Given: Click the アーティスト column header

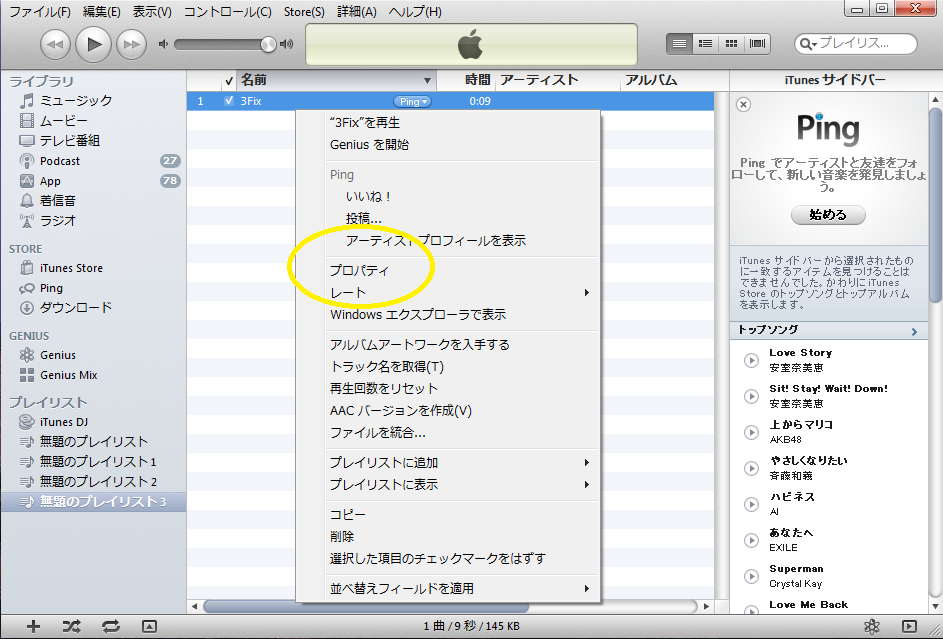Looking at the screenshot, I should [x=539, y=81].
